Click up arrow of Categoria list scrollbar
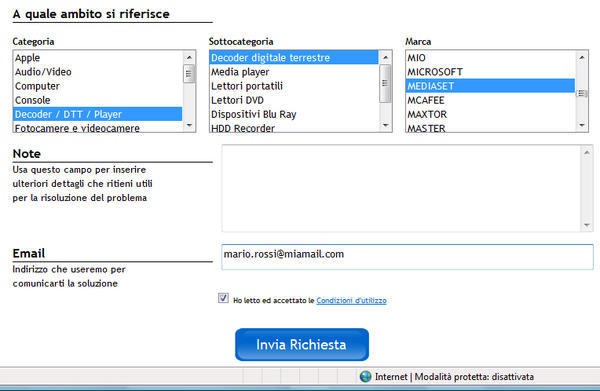The height and width of the screenshot is (391, 600). (x=189, y=57)
